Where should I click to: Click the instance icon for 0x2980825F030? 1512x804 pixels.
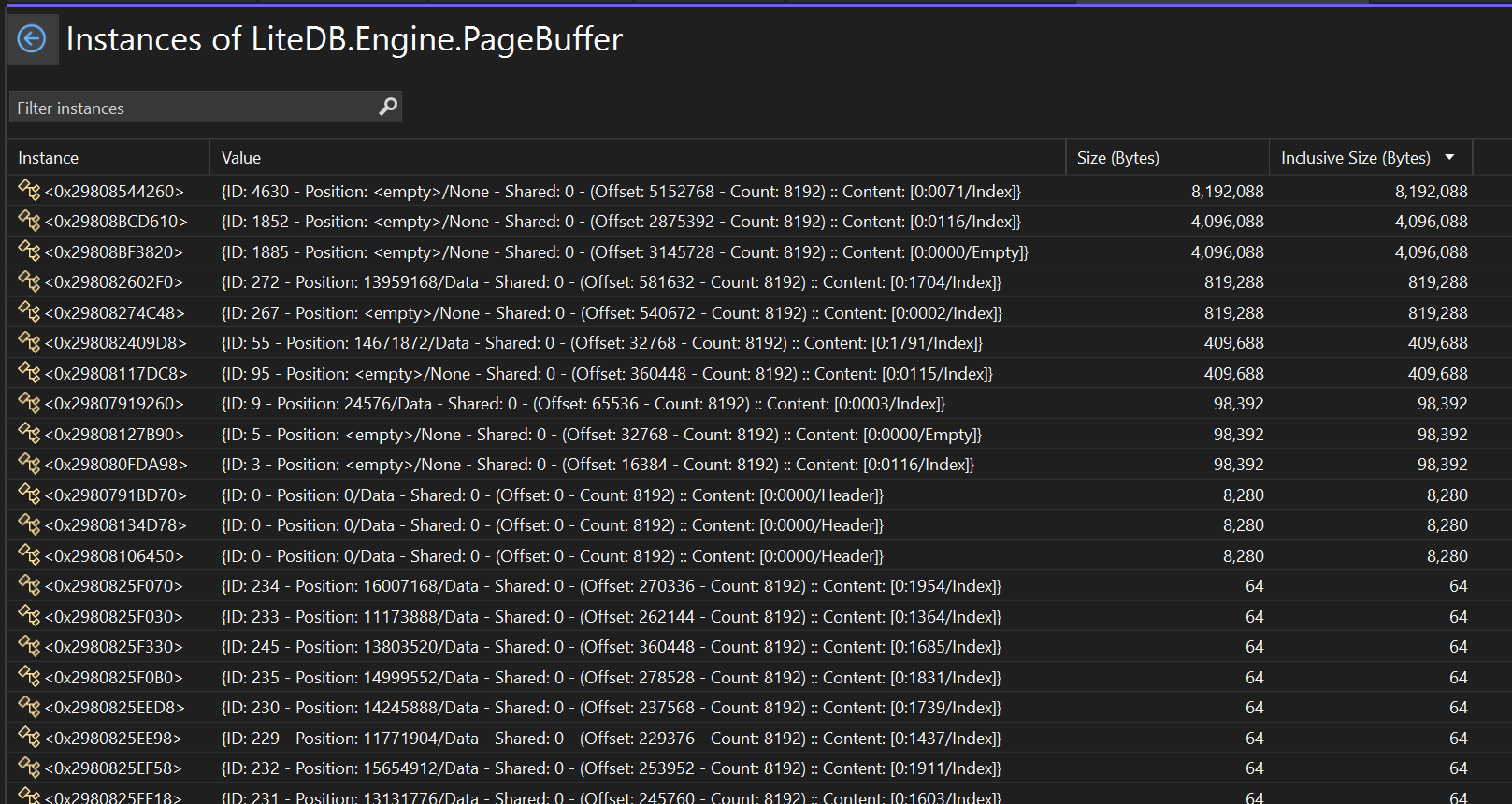click(x=29, y=616)
